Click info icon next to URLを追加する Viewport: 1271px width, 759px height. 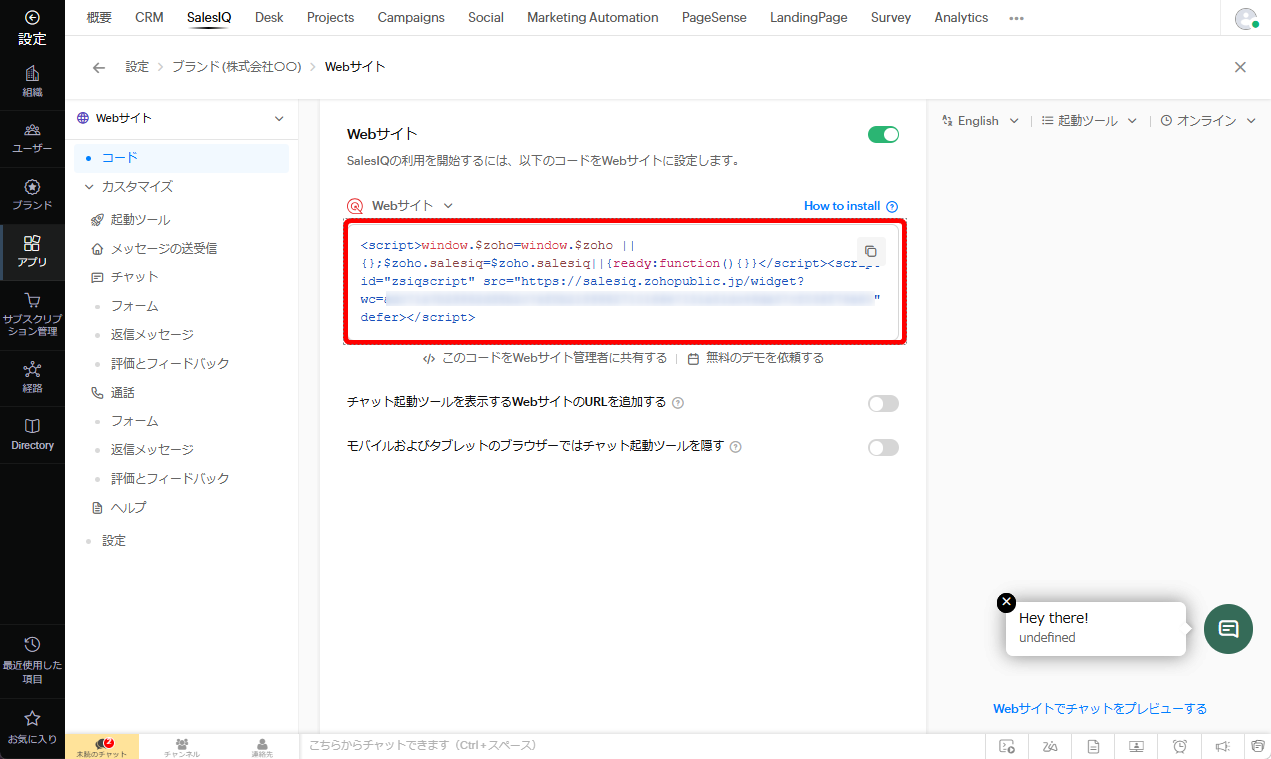(x=678, y=403)
